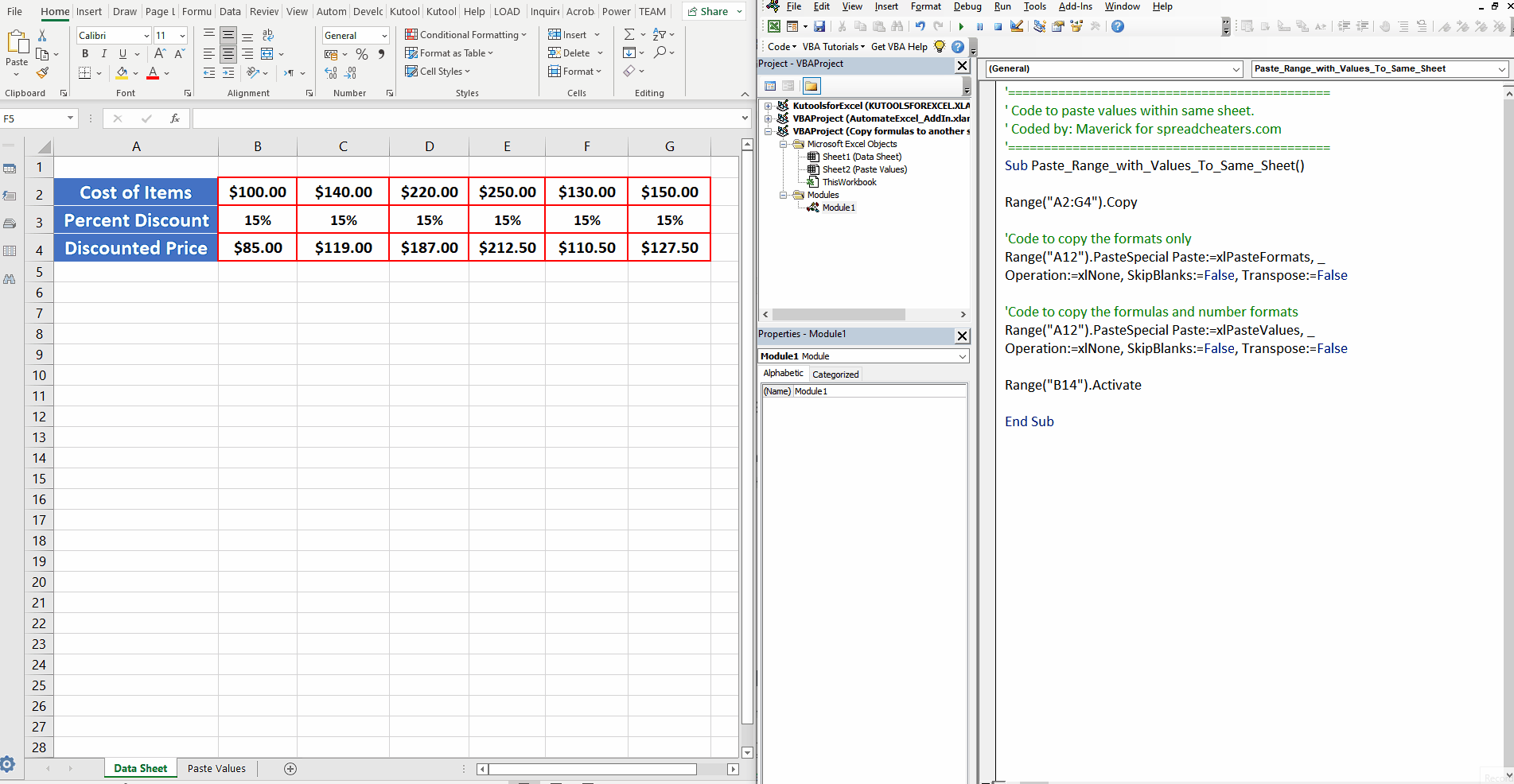
Task: Toggle Folders view in Project panel
Action: tap(811, 86)
